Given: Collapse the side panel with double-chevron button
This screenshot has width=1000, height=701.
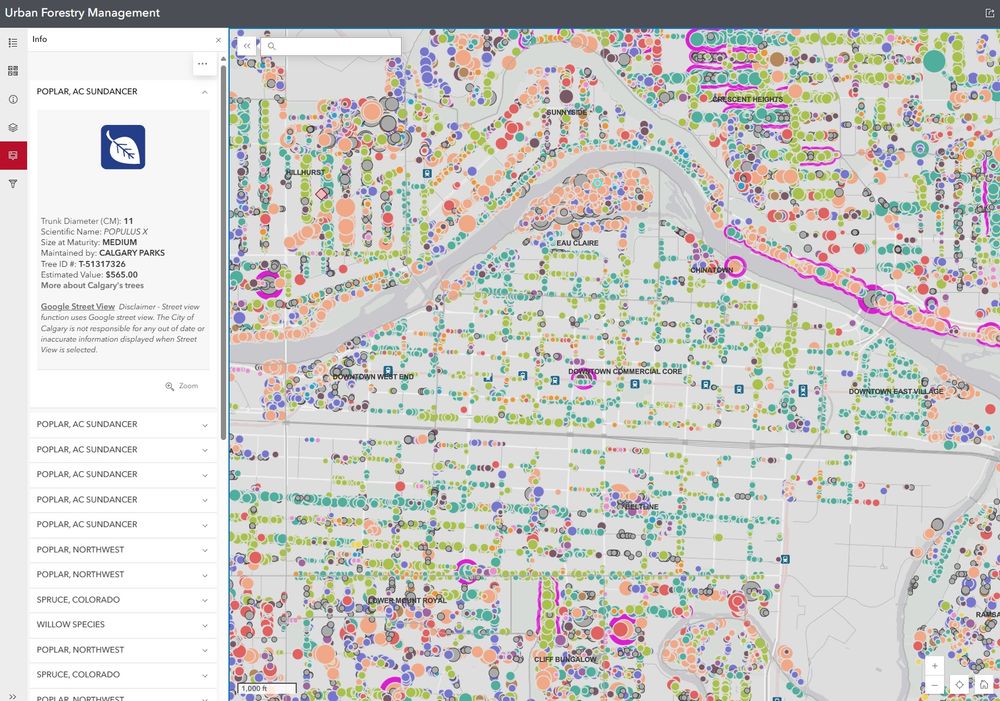Looking at the screenshot, I should tap(247, 46).
